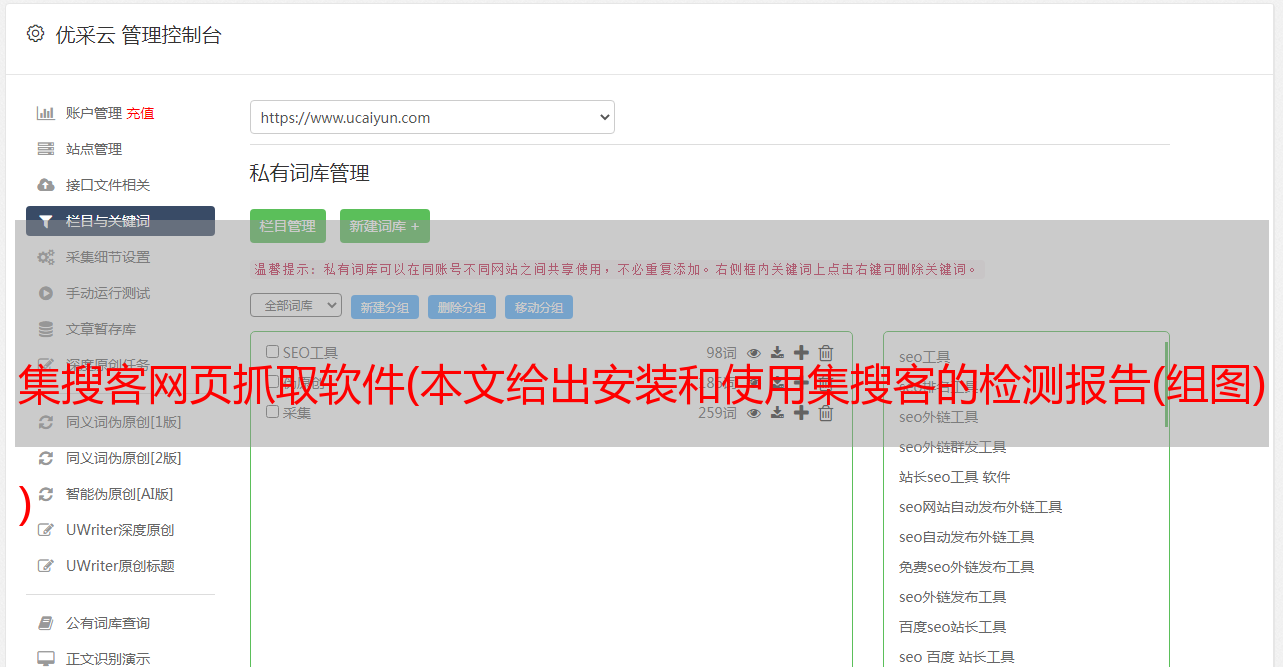1283x667 pixels.
Task: View keywords with SEO工具 row eye icon
Action: 754,353
